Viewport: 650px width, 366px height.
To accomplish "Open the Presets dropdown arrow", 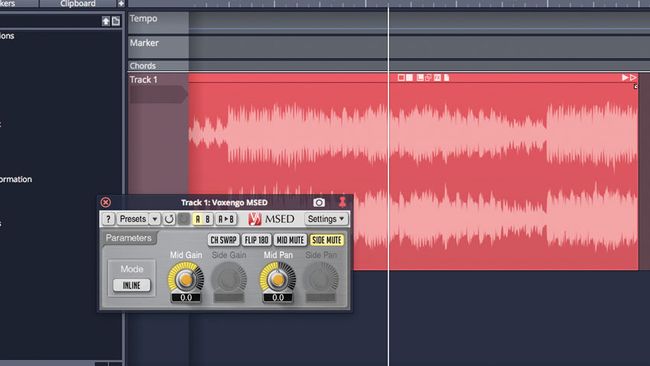I will (x=154, y=219).
